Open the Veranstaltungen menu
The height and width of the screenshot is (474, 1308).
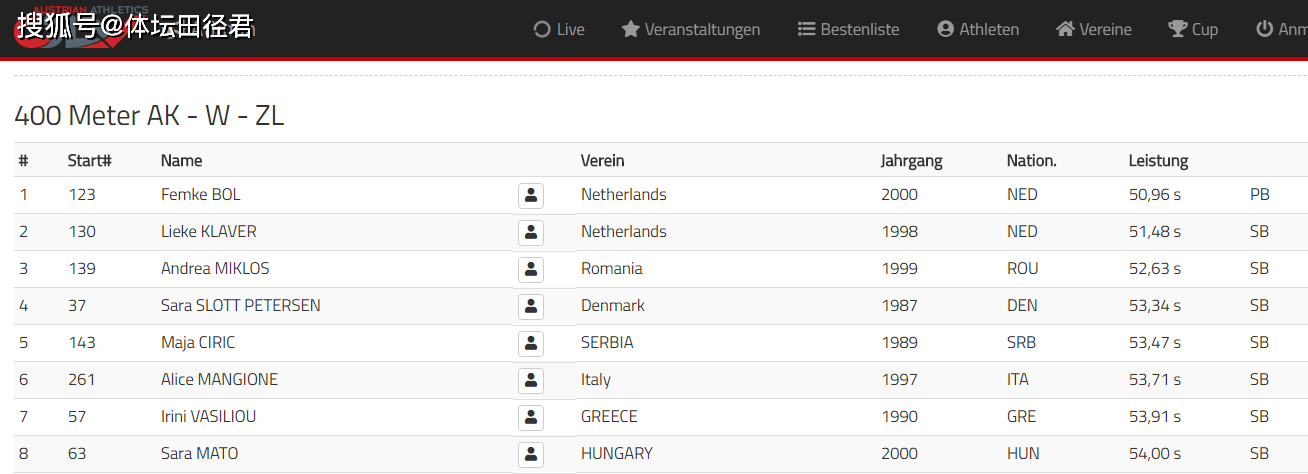tap(691, 29)
